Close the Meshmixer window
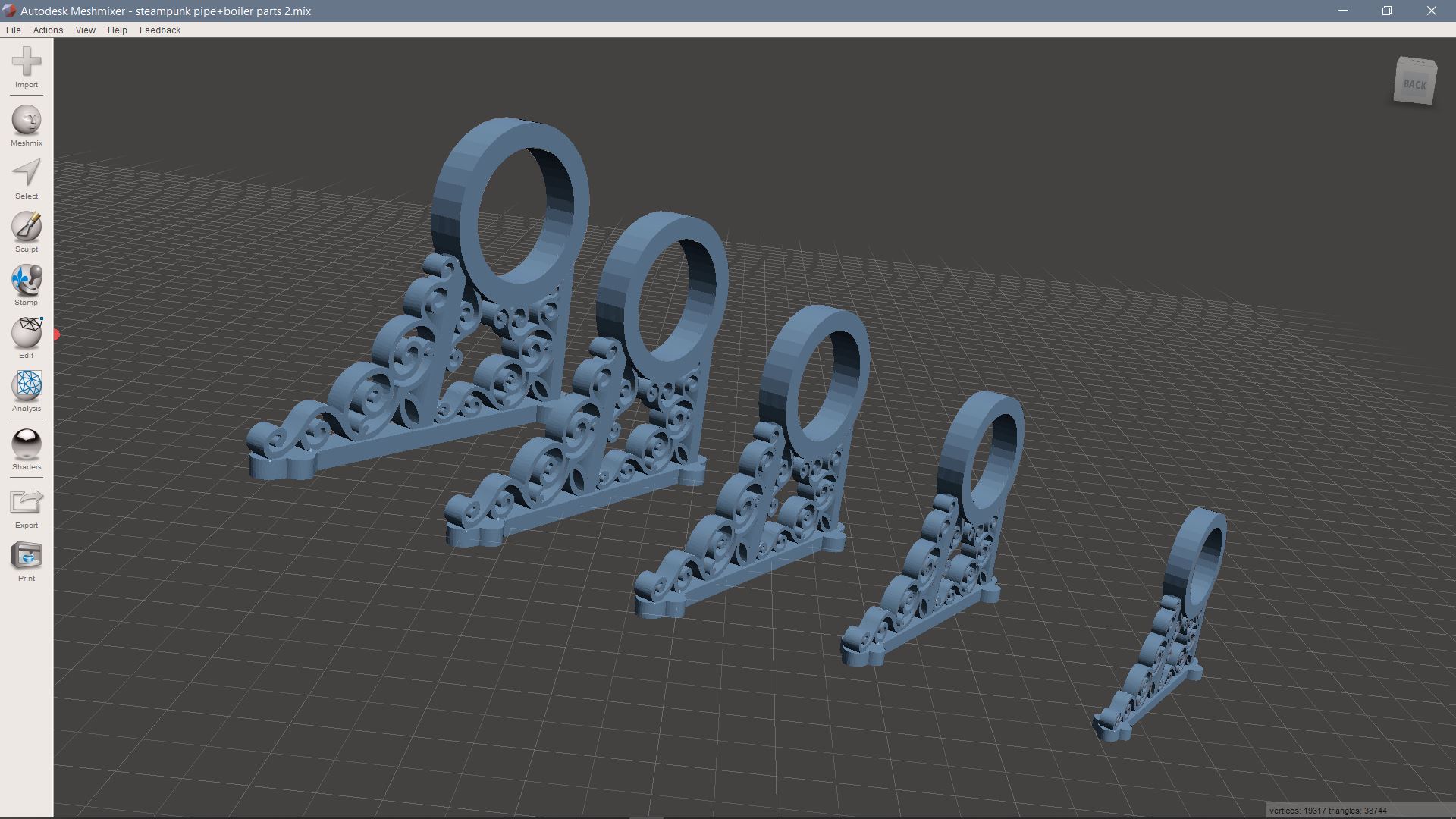The height and width of the screenshot is (819, 1456). (1432, 11)
